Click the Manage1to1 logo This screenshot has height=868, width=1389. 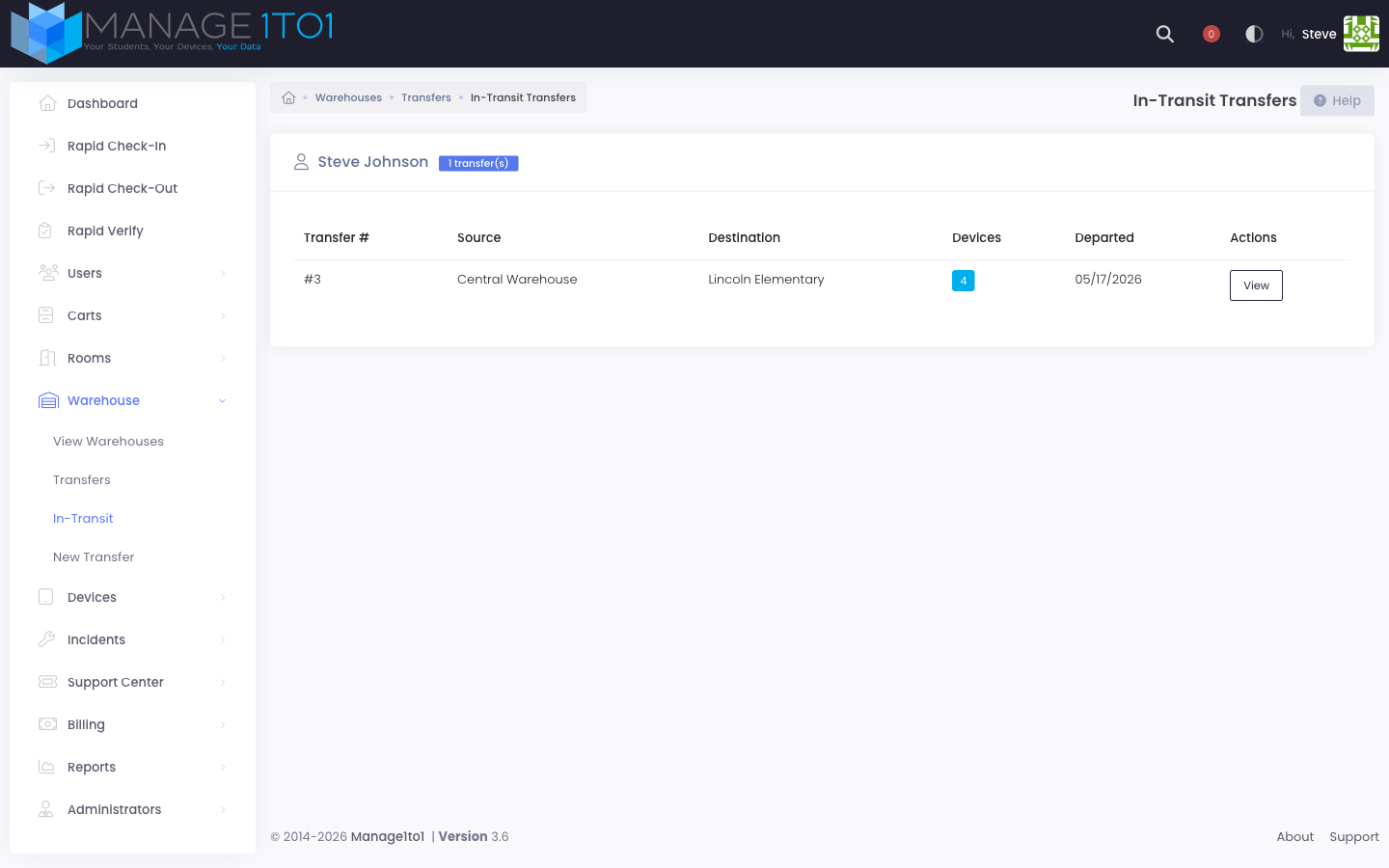click(172, 33)
